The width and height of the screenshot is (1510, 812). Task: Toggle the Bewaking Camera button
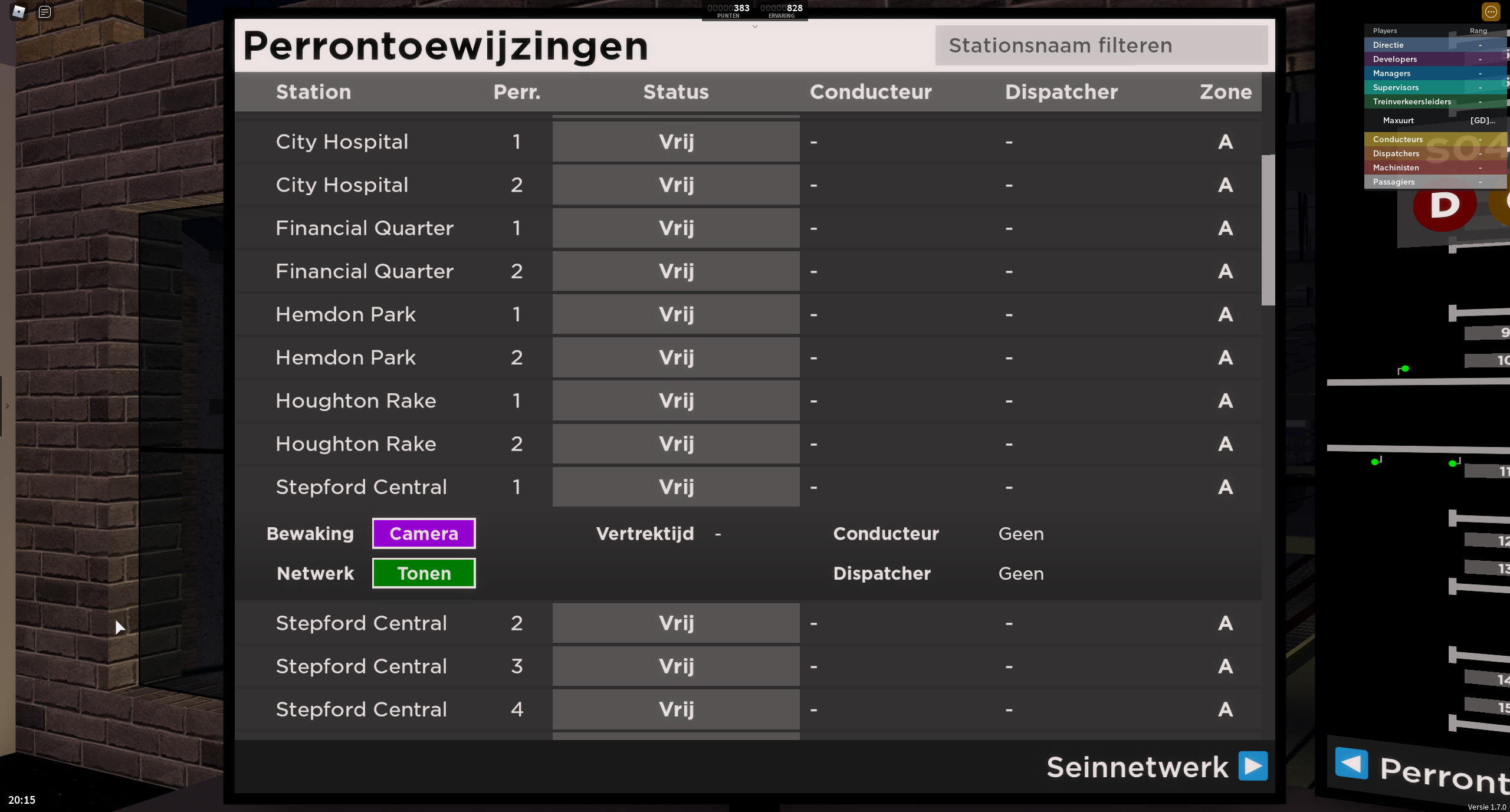pyautogui.click(x=424, y=534)
